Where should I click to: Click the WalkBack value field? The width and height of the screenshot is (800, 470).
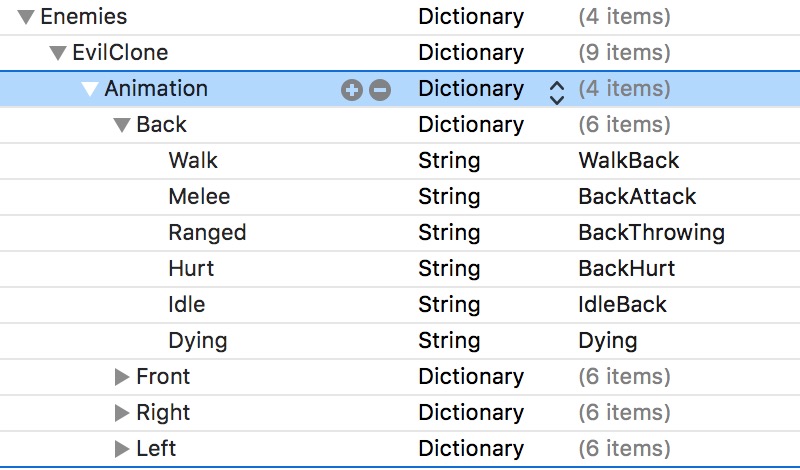pyautogui.click(x=628, y=160)
